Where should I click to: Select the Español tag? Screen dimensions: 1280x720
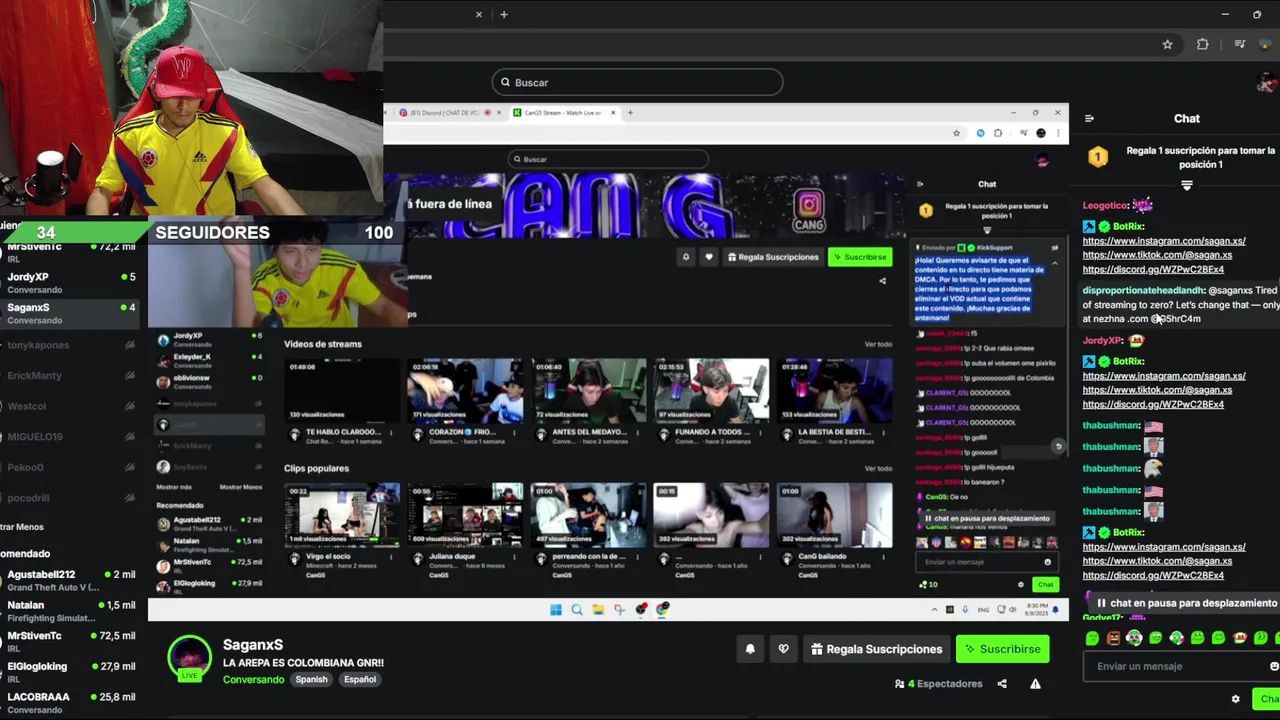click(x=360, y=679)
